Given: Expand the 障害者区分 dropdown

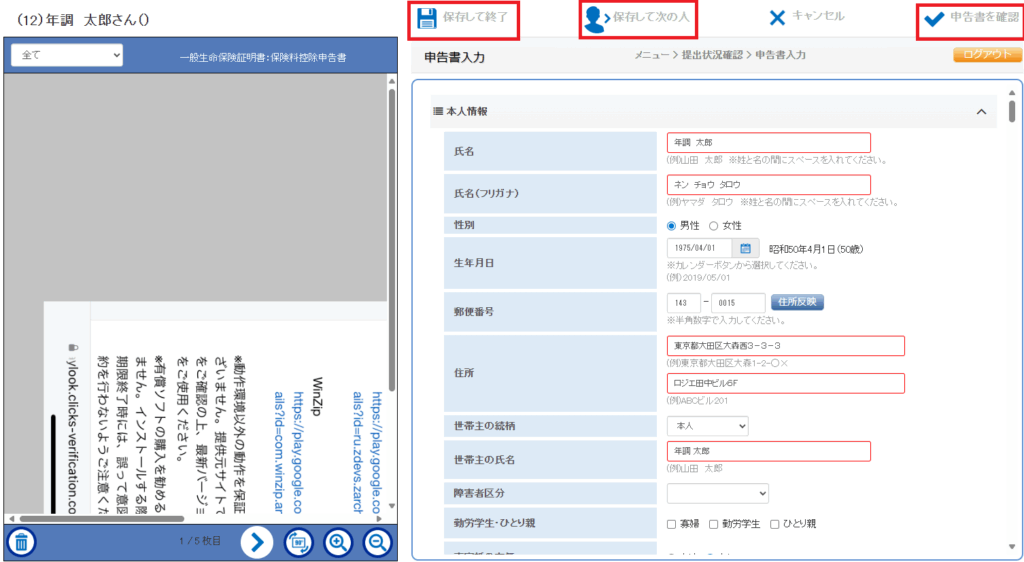Looking at the screenshot, I should pos(717,493).
